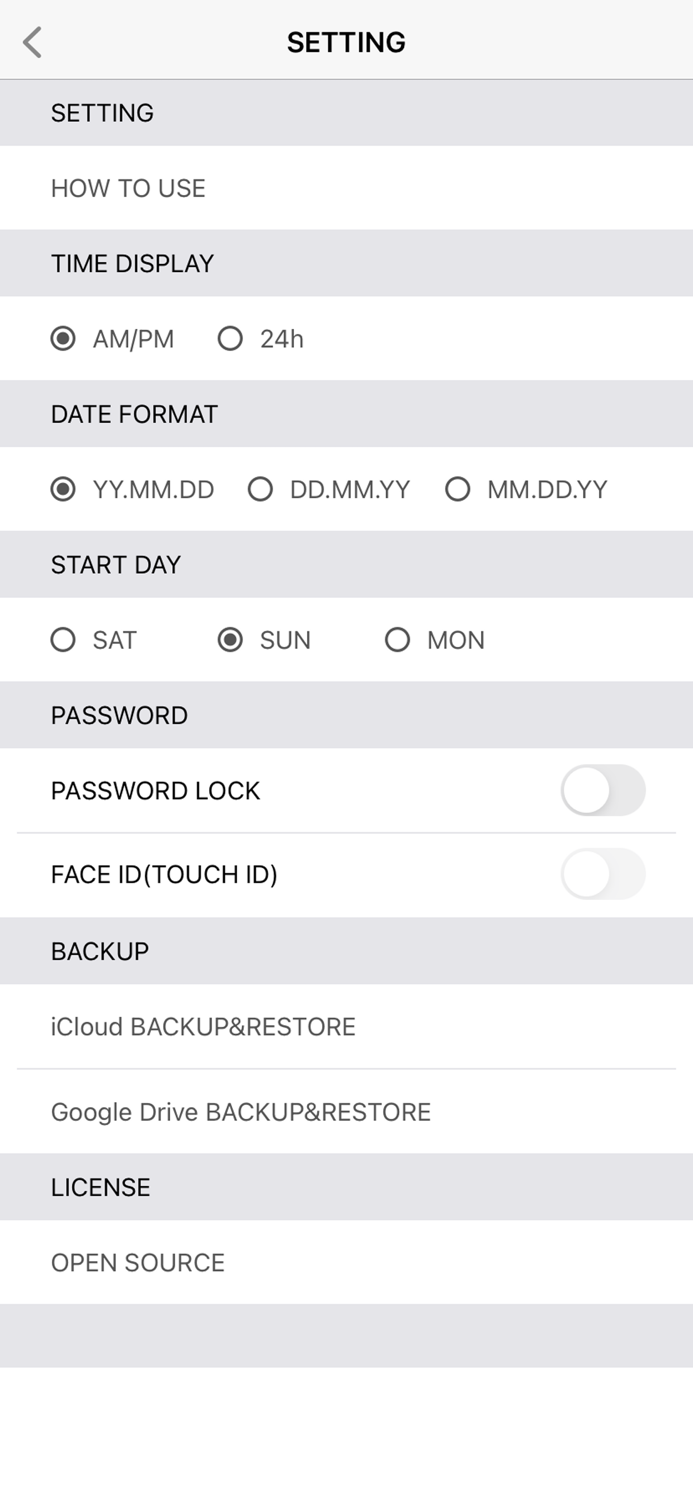Enable the PASSWORD LOCK switch

603,791
